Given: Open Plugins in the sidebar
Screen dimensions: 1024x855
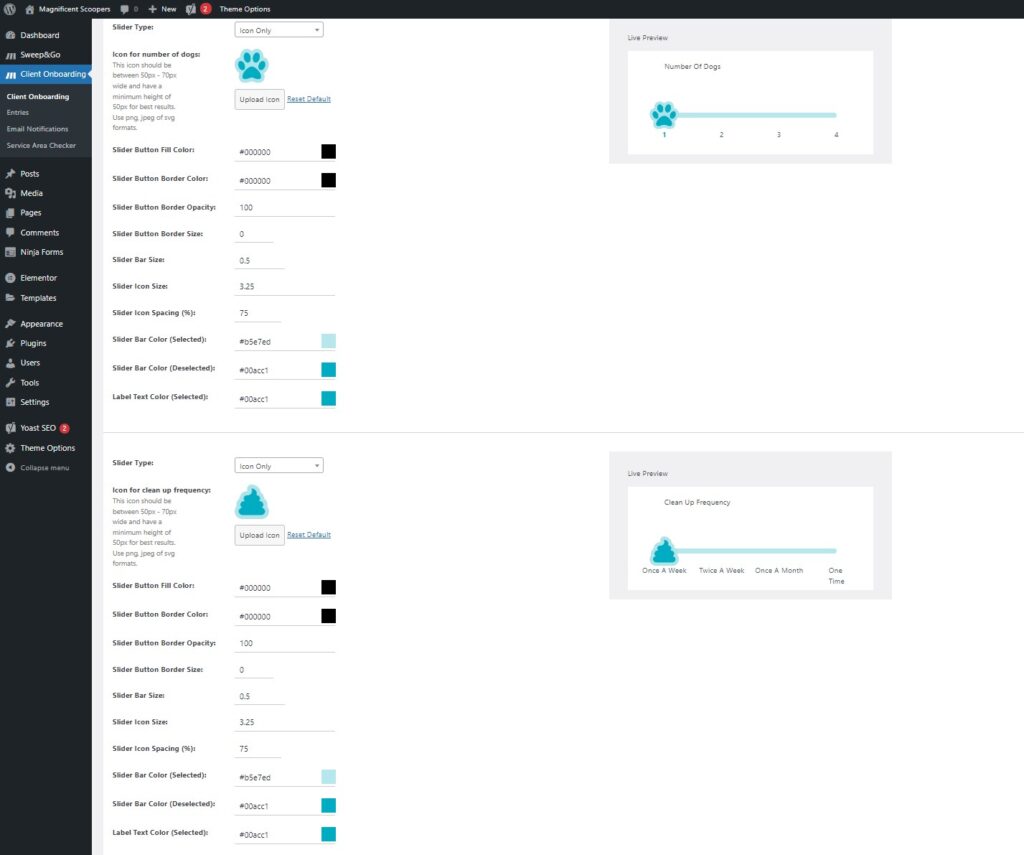Looking at the screenshot, I should 33,343.
